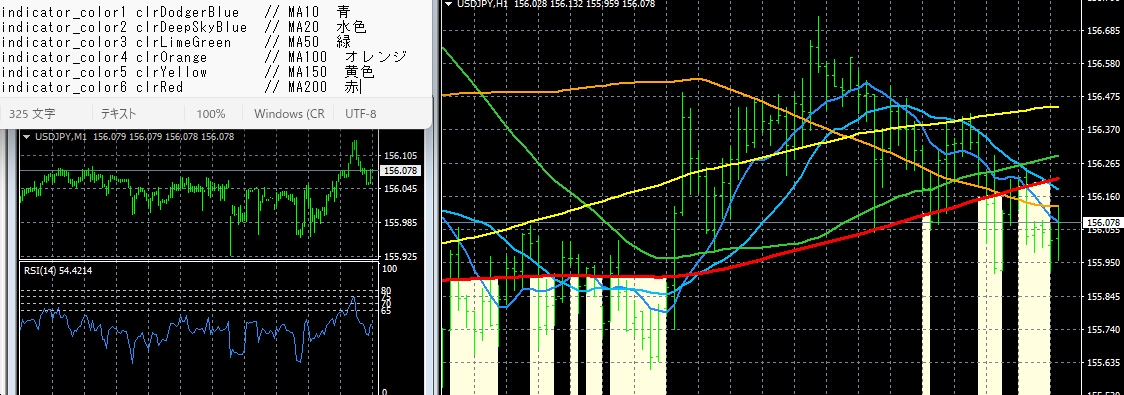Select the 156.078 current price label on the H1 chart
This screenshot has width=1124, height=395.
click(1102, 223)
